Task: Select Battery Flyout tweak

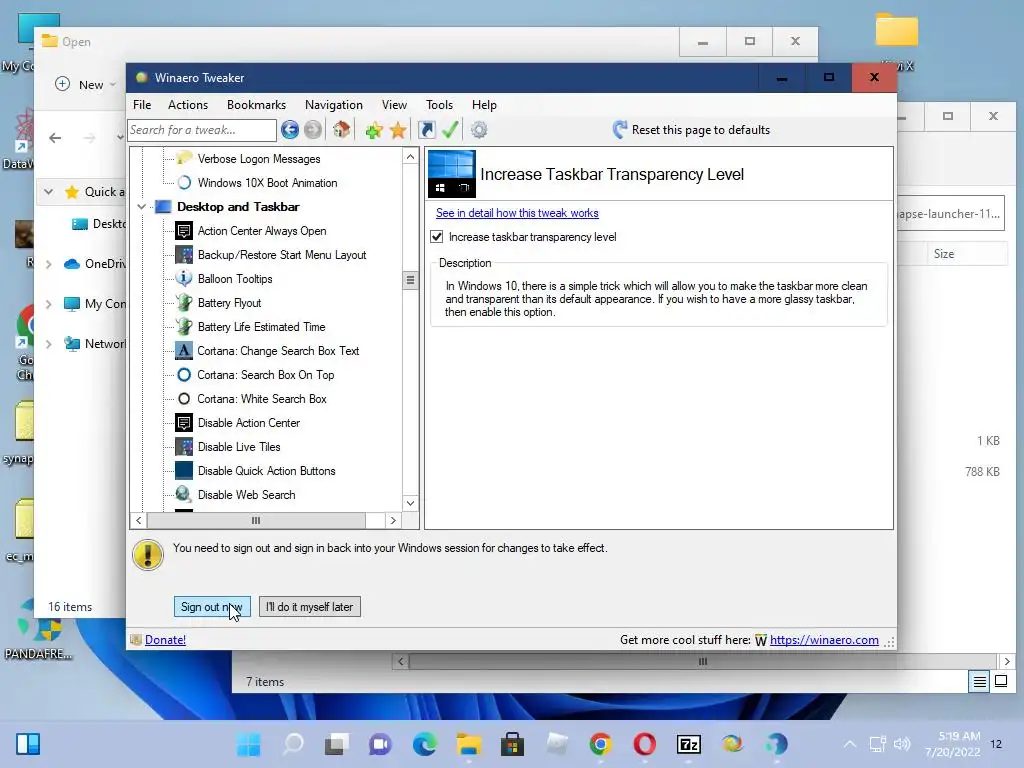Action: [x=229, y=303]
